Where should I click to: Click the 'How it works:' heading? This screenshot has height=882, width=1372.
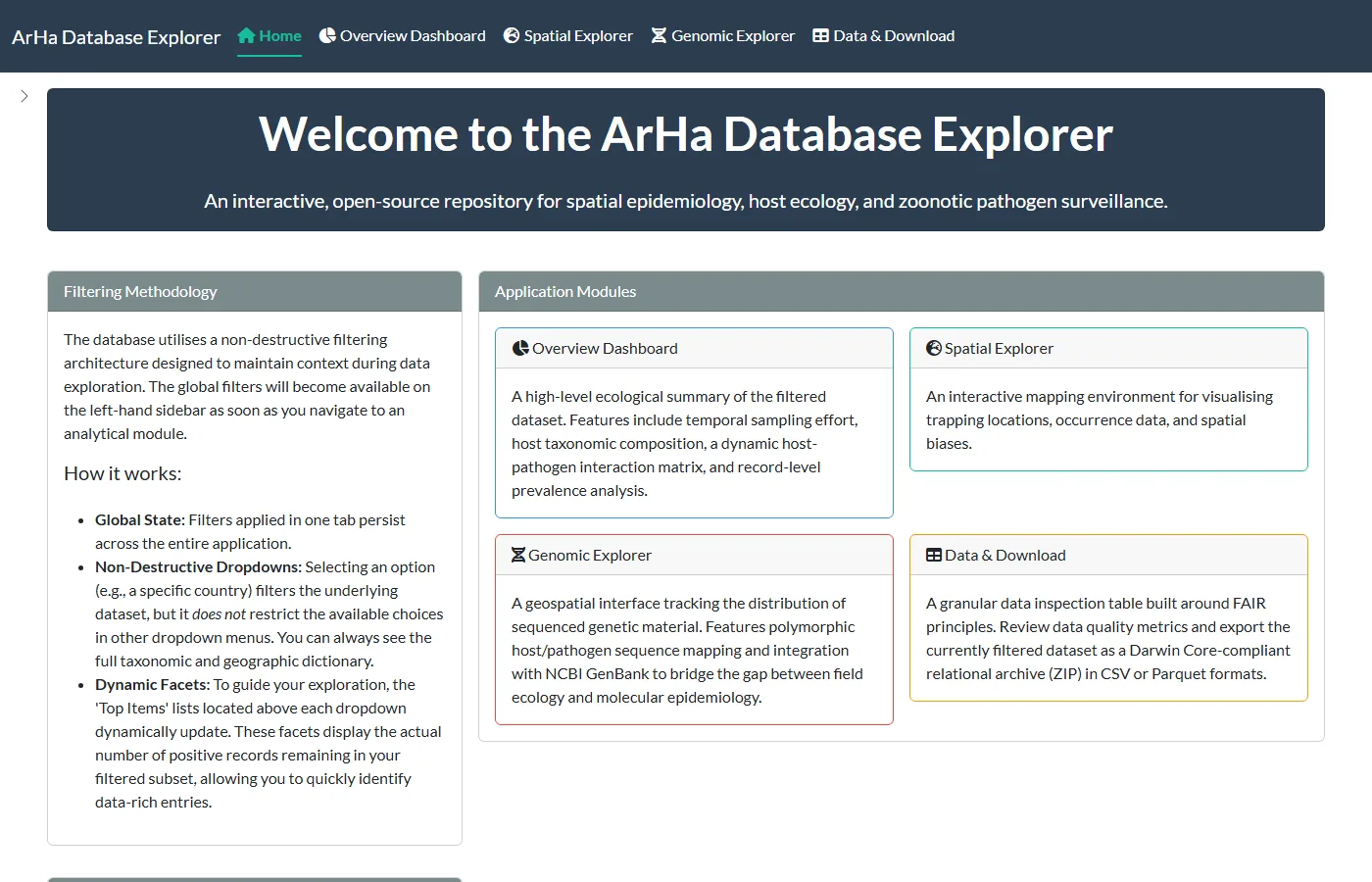pyautogui.click(x=122, y=473)
